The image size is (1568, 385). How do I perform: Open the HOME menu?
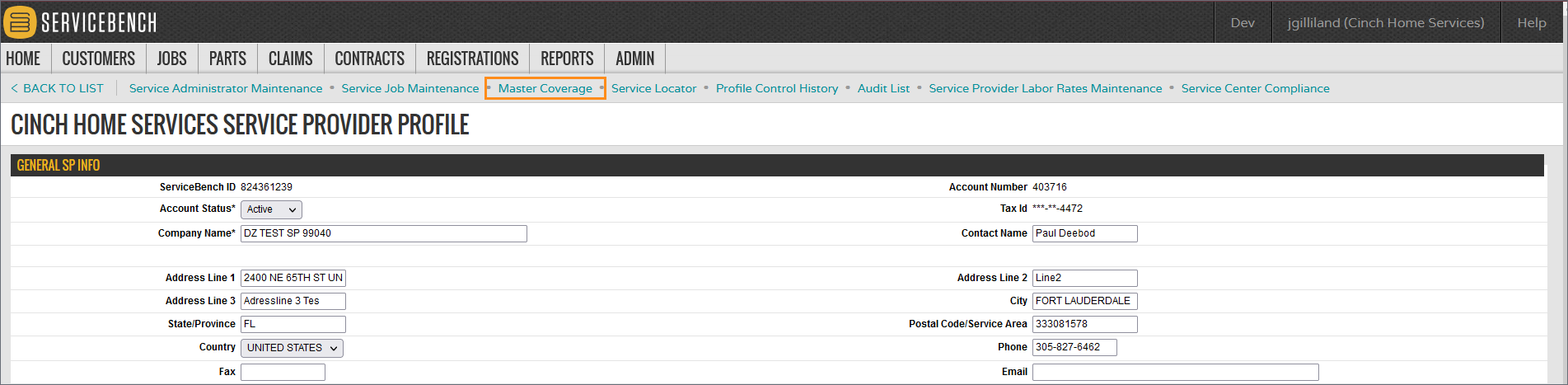(23, 59)
